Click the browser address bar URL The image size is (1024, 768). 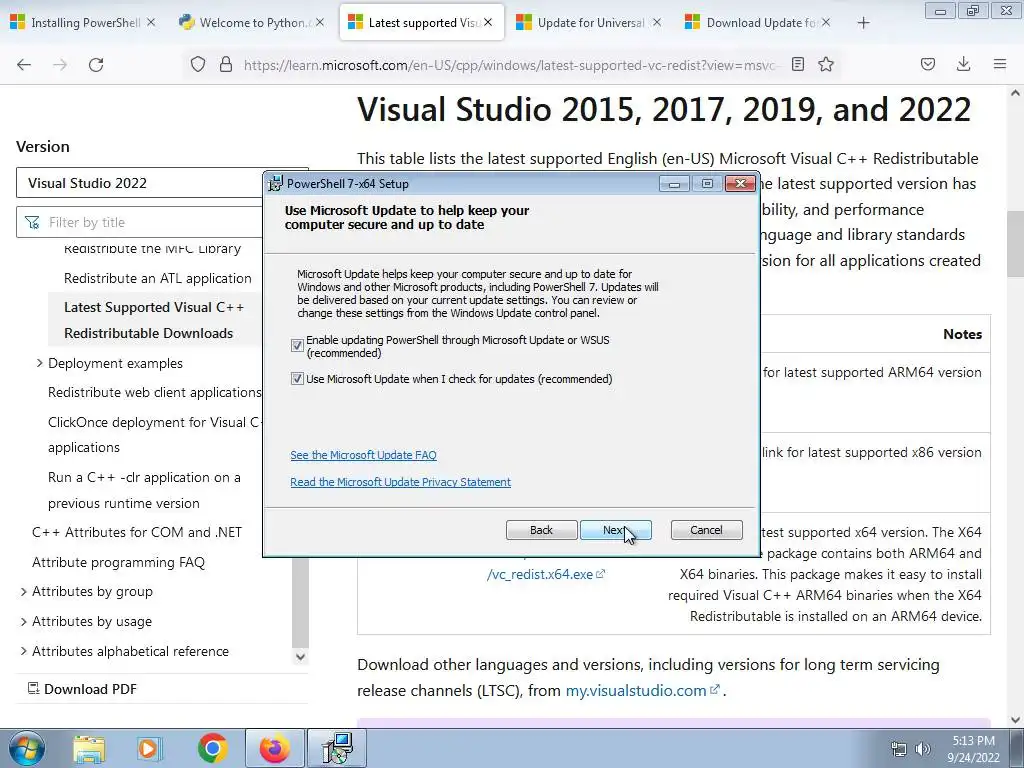pyautogui.click(x=509, y=65)
